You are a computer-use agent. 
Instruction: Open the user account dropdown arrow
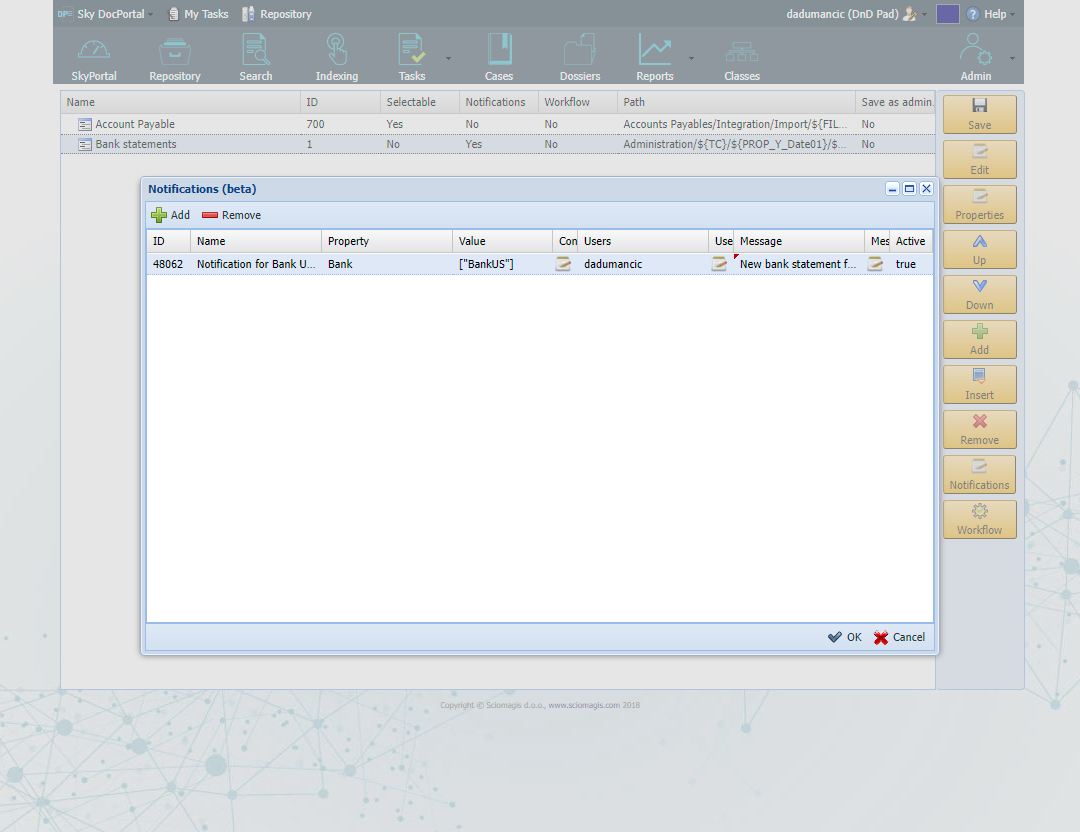pyautogui.click(x=924, y=14)
